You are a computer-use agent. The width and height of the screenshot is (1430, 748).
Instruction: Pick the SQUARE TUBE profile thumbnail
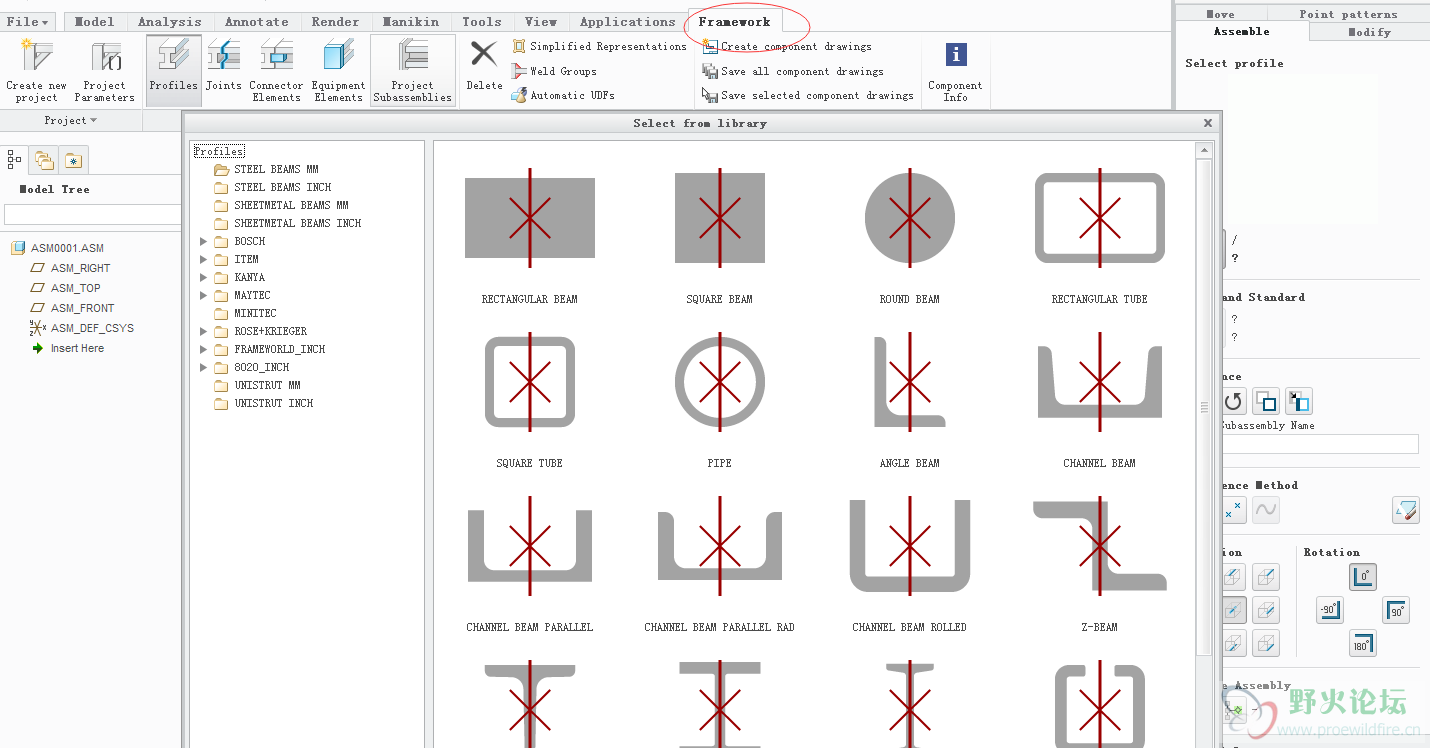click(x=530, y=382)
